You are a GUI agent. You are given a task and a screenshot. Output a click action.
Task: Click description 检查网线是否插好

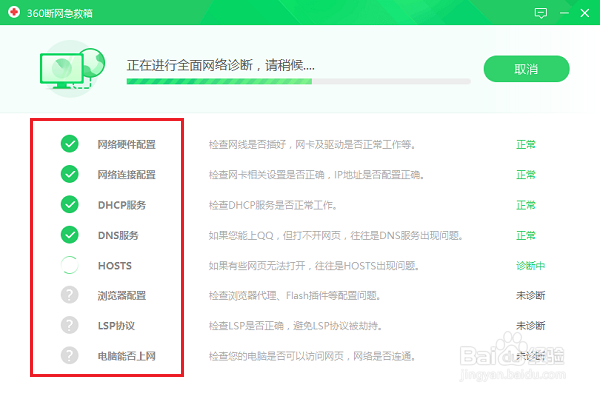click(312, 144)
